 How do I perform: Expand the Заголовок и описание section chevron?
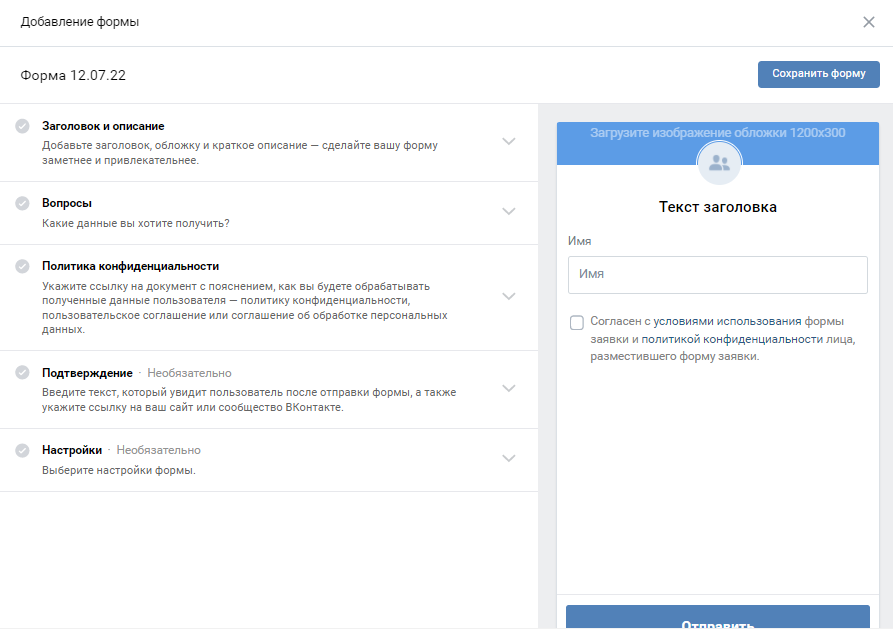point(508,142)
